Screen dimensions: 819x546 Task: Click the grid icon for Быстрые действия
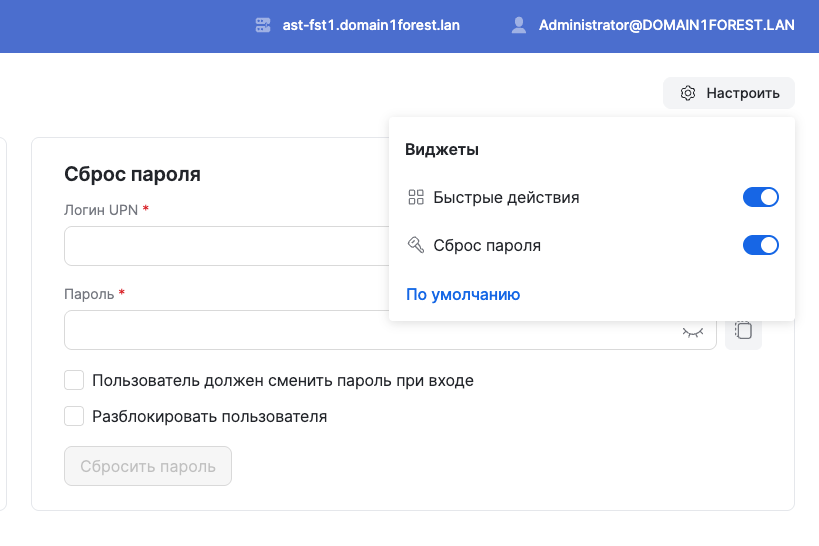point(416,198)
